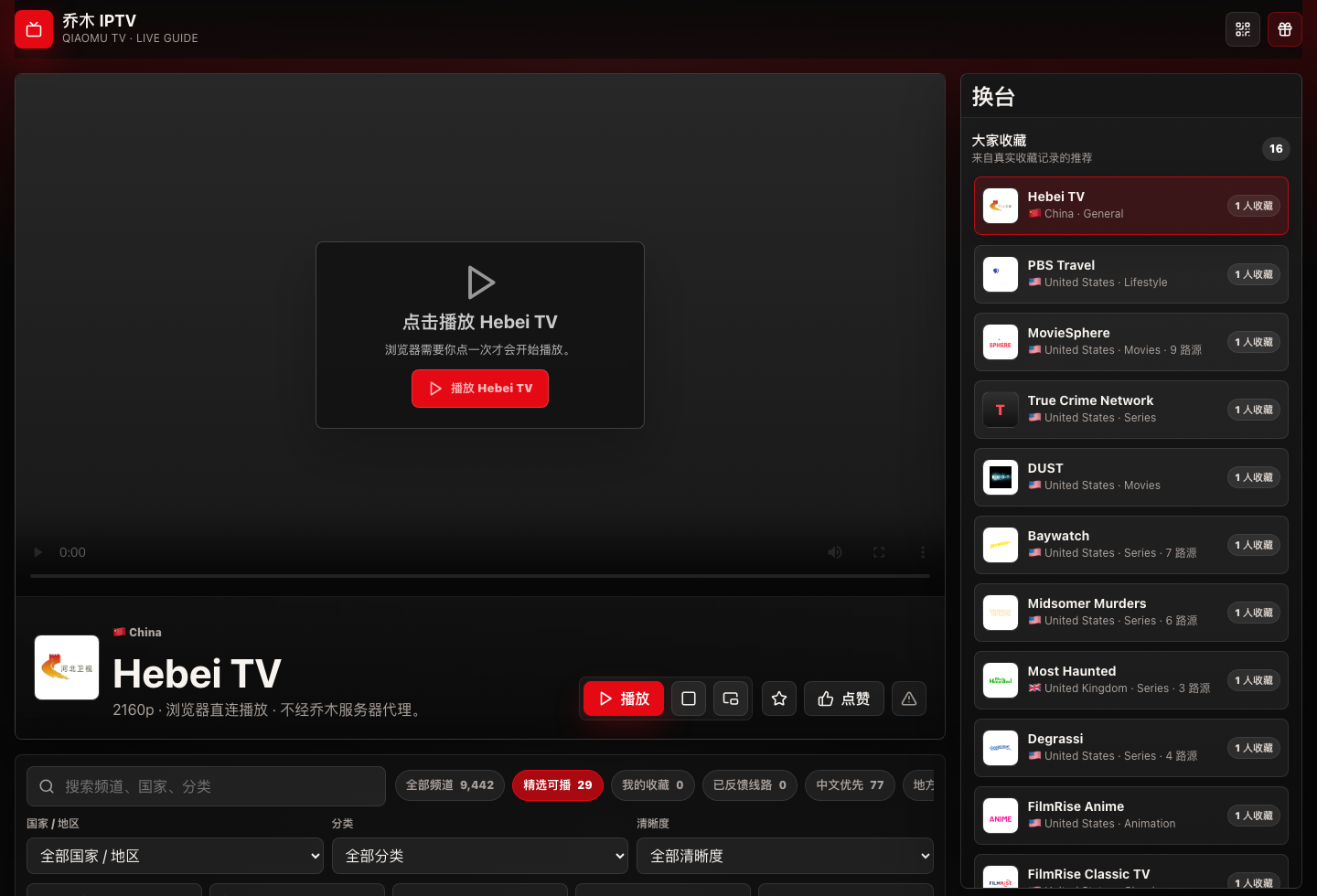This screenshot has height=896, width=1317.
Task: Open the QR code icon in header
Action: 1243,29
